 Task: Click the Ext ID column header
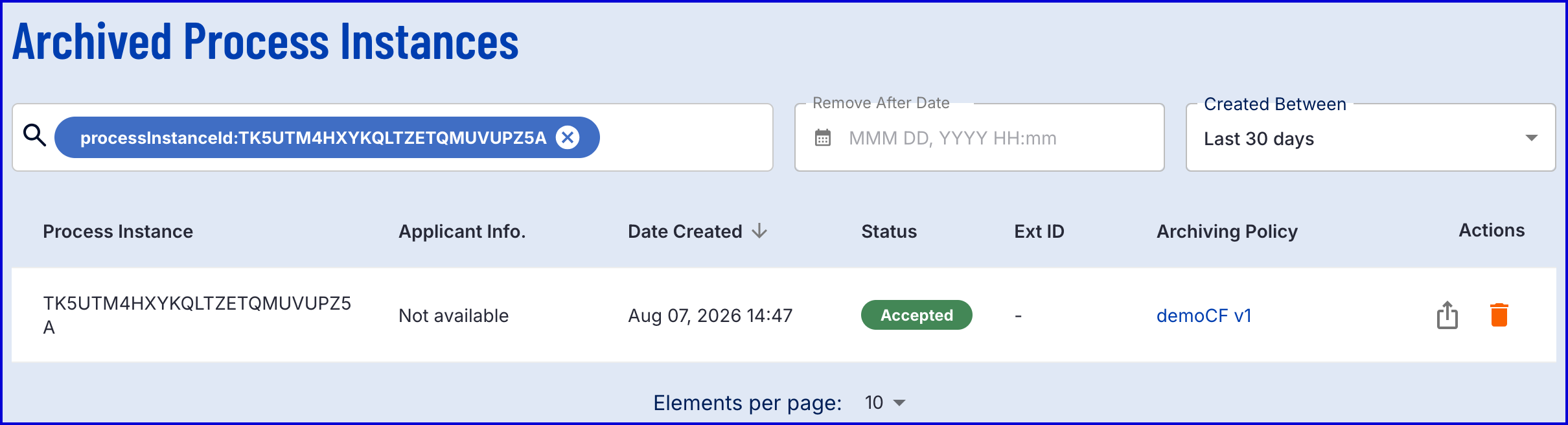pos(1039,231)
